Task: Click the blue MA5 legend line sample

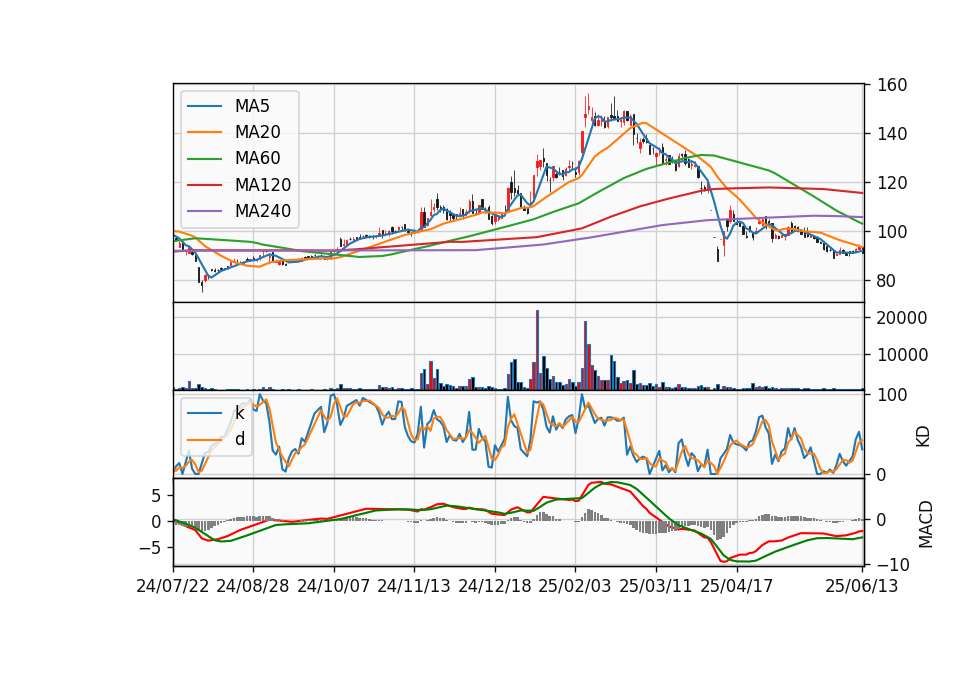Action: [x=204, y=106]
